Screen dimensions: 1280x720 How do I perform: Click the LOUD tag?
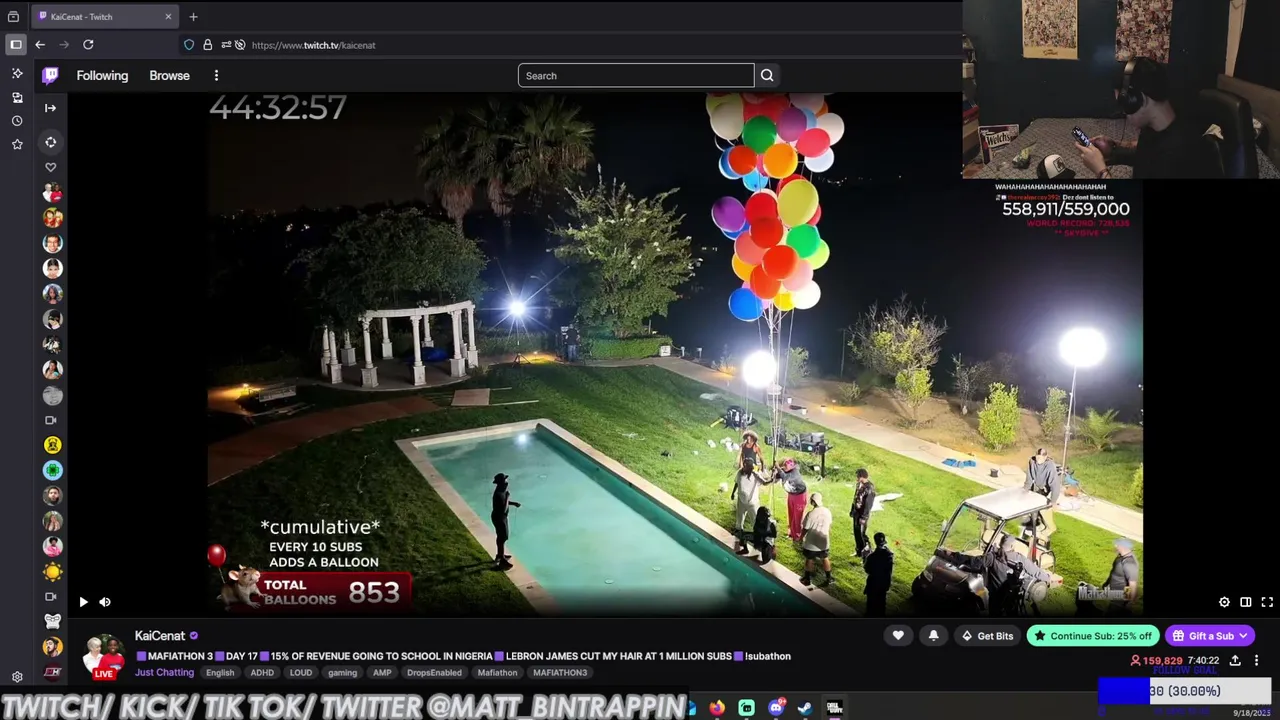pyautogui.click(x=301, y=673)
